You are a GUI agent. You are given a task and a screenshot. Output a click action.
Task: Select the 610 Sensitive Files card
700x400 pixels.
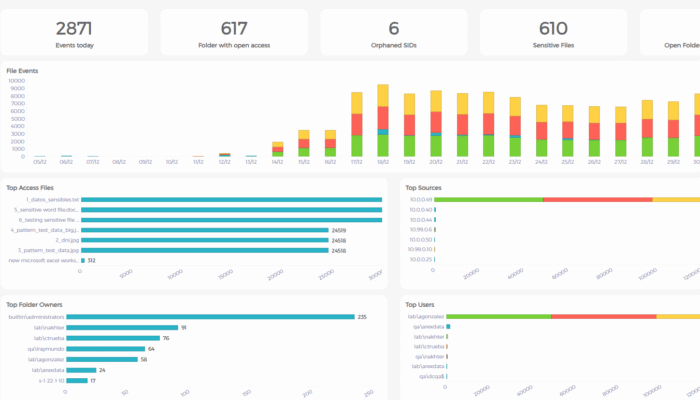point(554,32)
